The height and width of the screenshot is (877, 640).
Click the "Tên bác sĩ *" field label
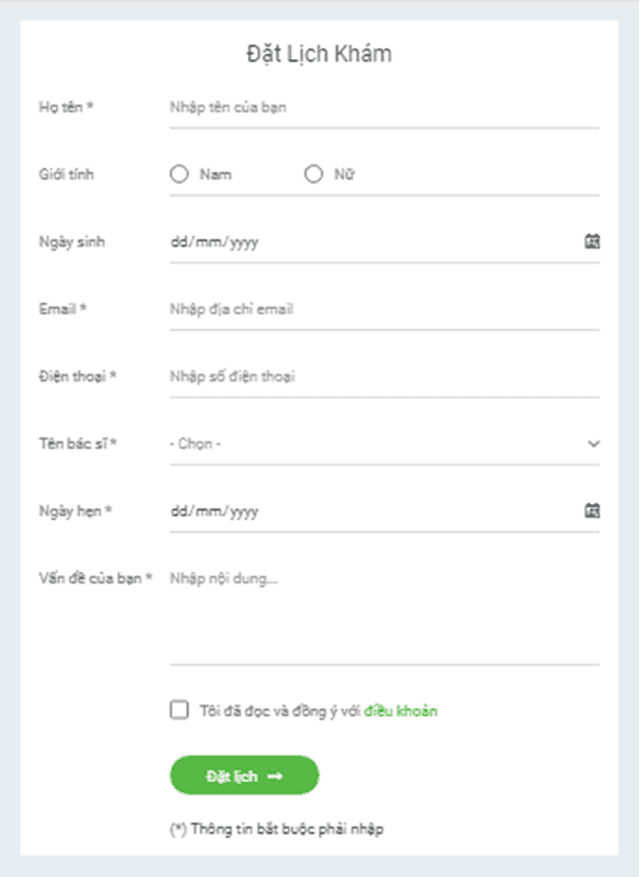coord(78,443)
